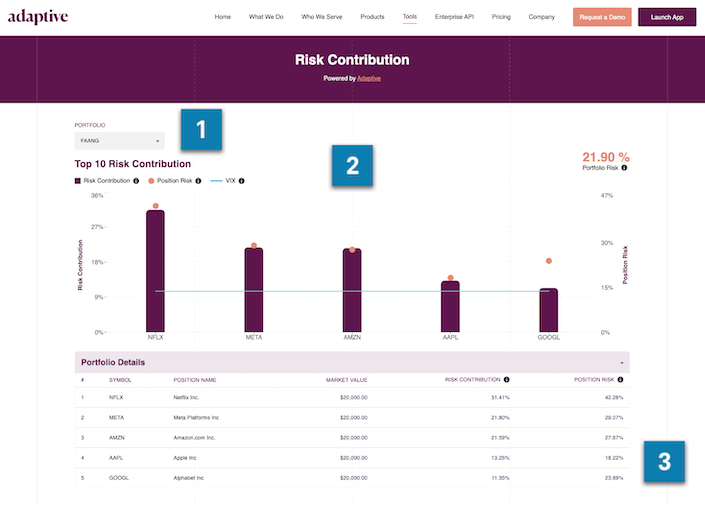
Task: Select Apple Inc position name
Action: pos(185,458)
